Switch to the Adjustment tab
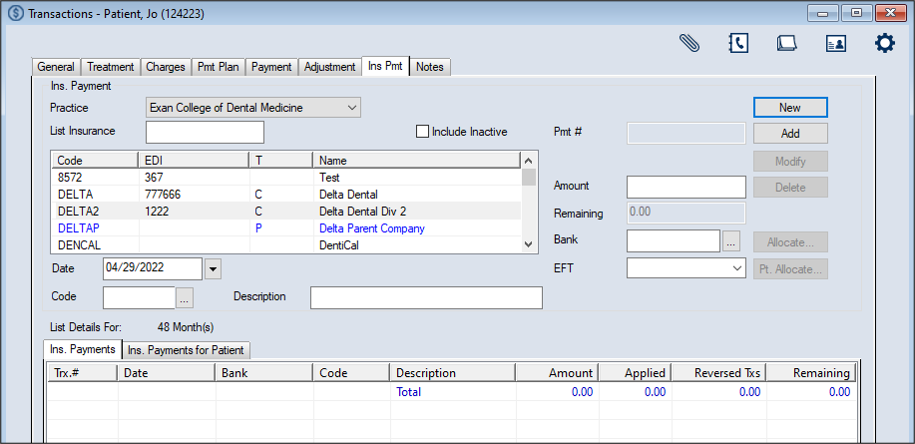915x444 pixels. pos(330,67)
